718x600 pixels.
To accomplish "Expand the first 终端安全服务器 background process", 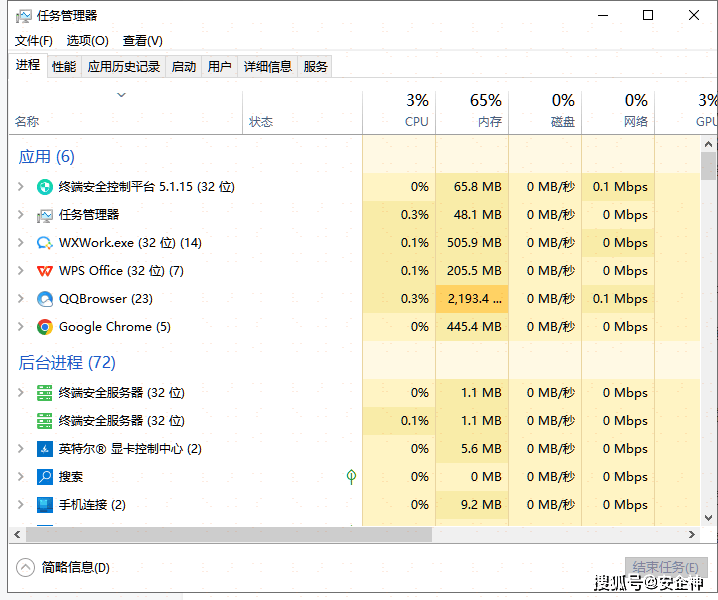I will pyautogui.click(x=21, y=393).
